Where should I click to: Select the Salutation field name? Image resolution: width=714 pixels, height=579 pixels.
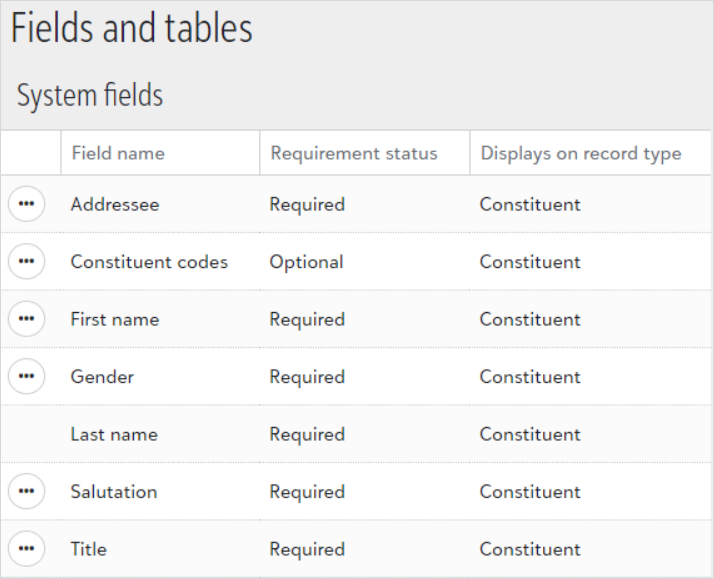point(114,492)
